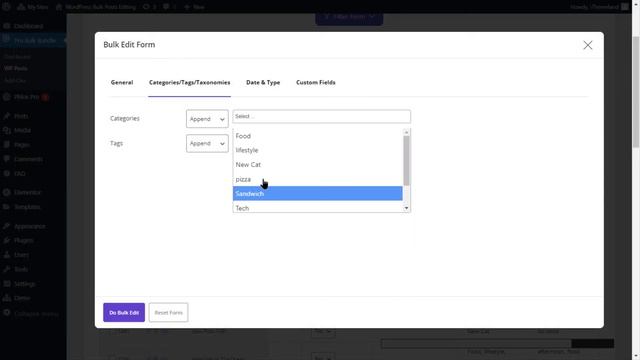Open the New content menu

tap(194, 7)
